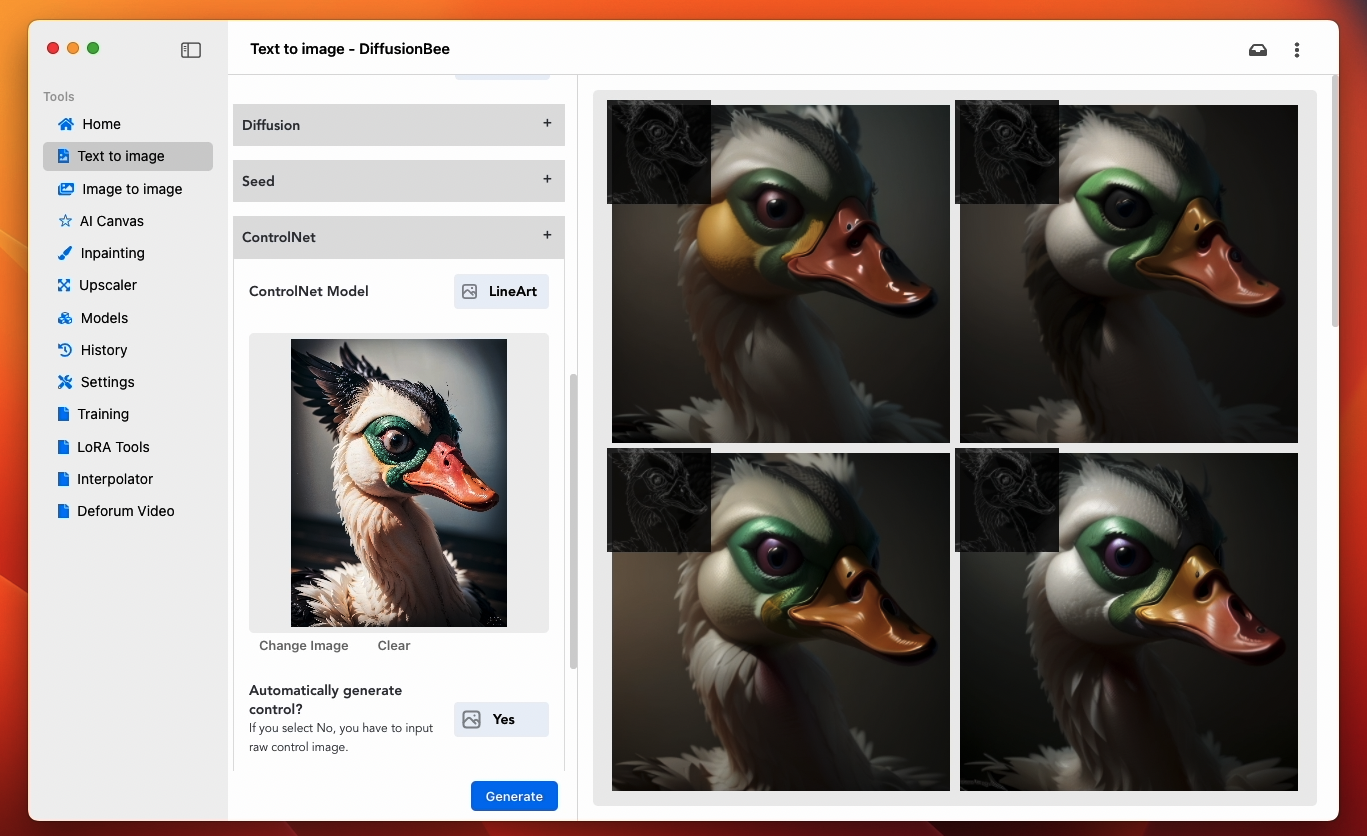Select the Inpainting brush icon

[x=66, y=253]
